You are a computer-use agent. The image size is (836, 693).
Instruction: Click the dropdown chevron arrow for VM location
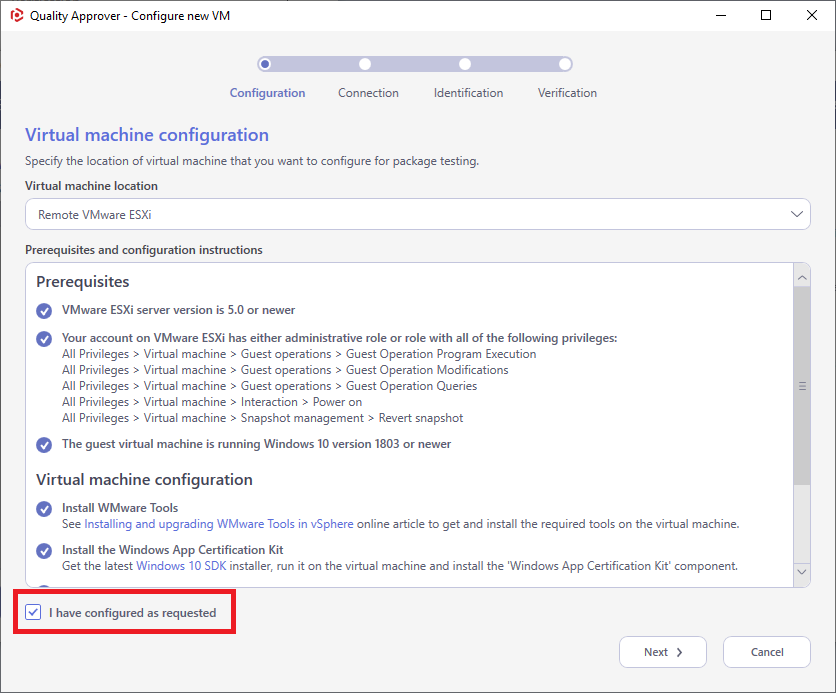(x=797, y=214)
